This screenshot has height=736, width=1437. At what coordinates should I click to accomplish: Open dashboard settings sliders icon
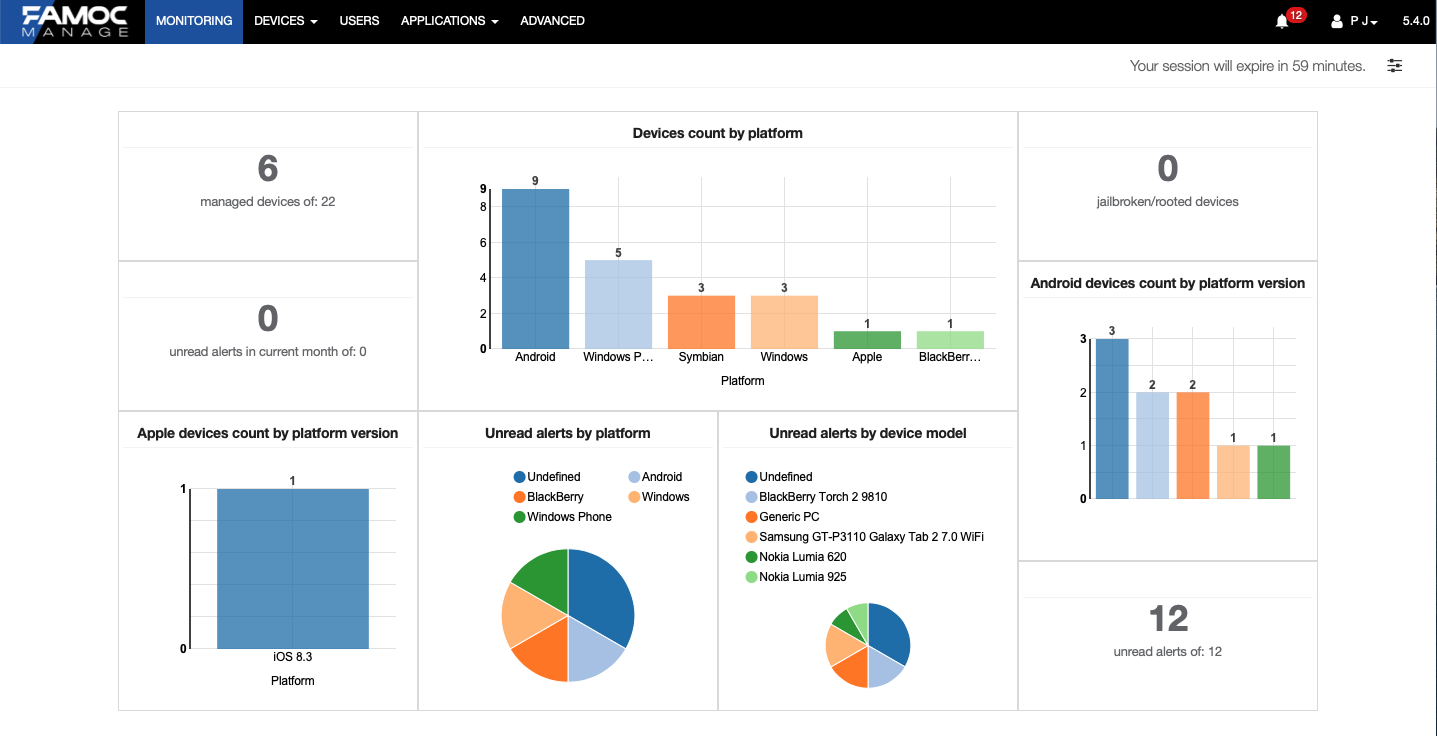[x=1395, y=66]
